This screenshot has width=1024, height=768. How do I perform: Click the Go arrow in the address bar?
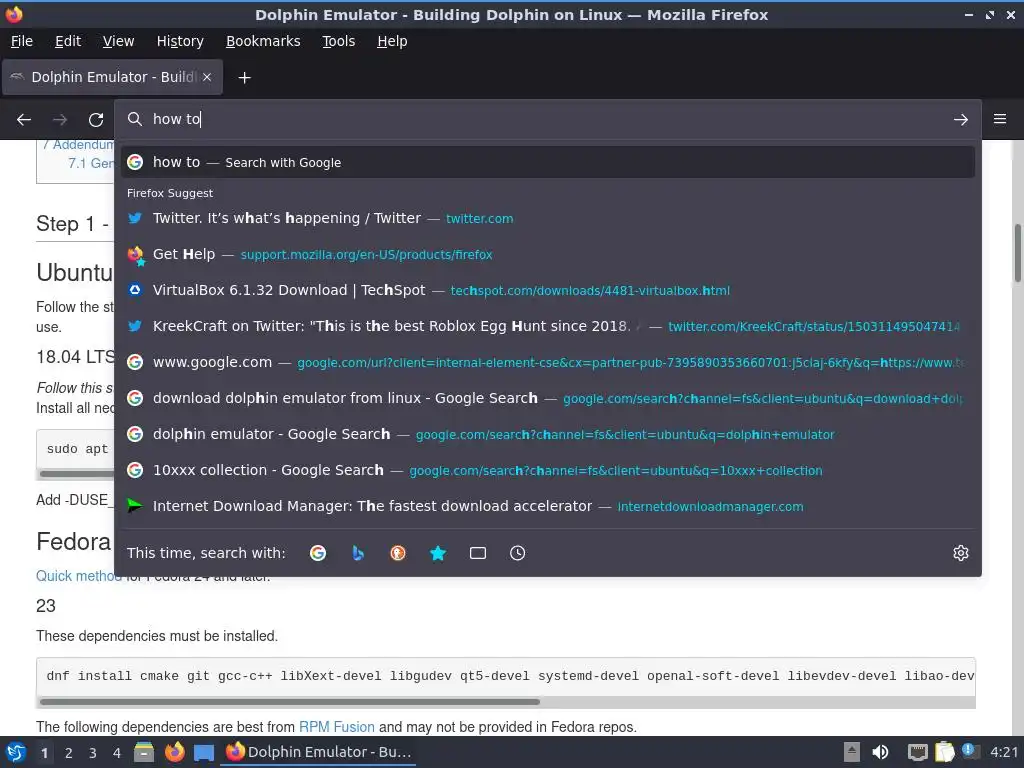pyautogui.click(x=961, y=120)
